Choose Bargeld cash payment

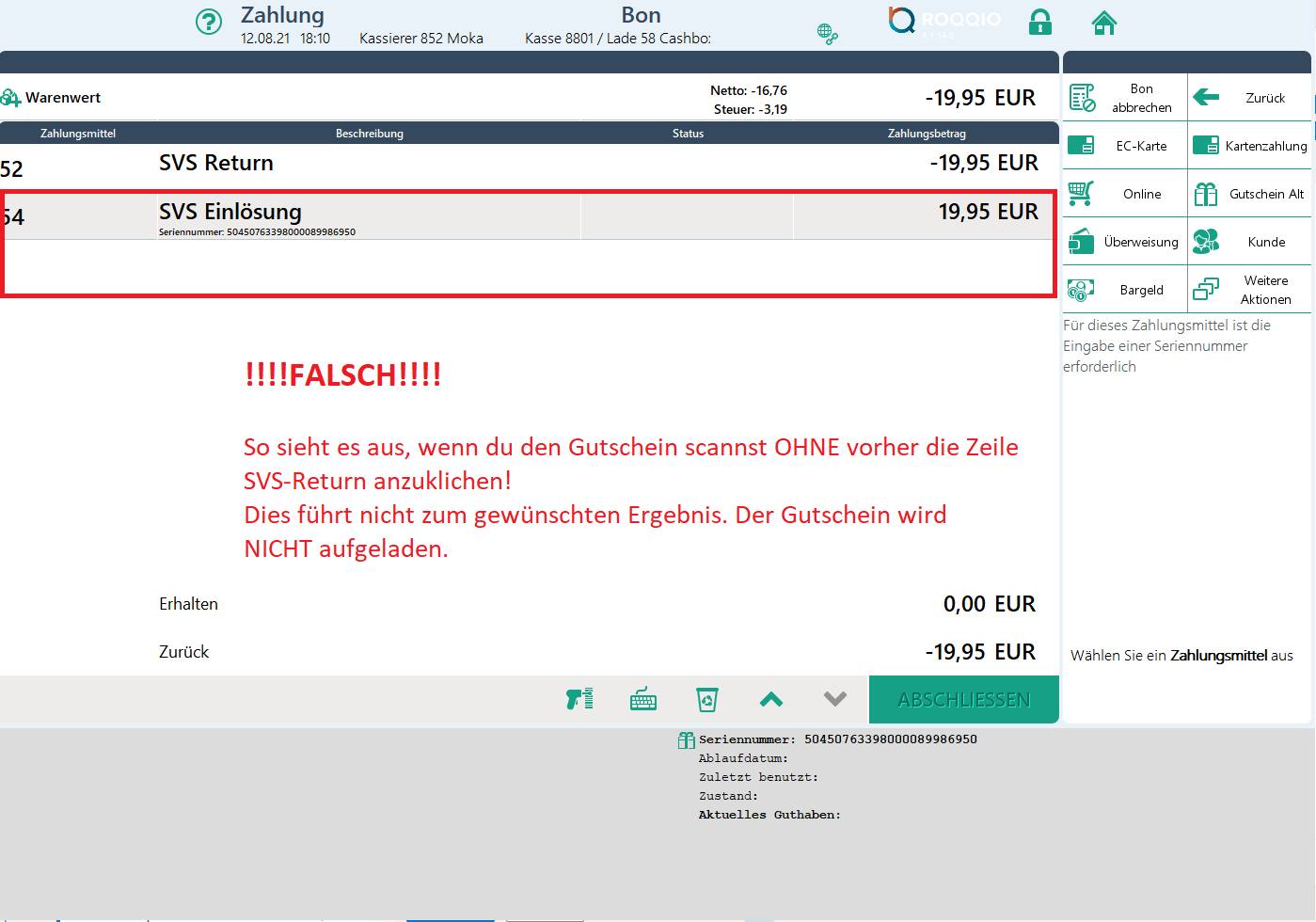(x=1125, y=290)
